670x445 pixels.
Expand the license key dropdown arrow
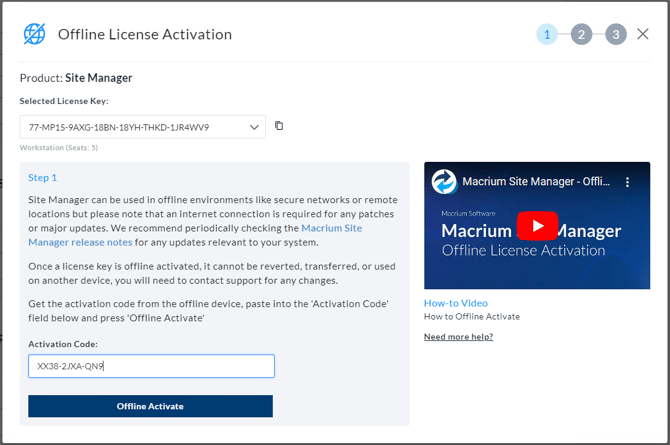[x=254, y=127]
